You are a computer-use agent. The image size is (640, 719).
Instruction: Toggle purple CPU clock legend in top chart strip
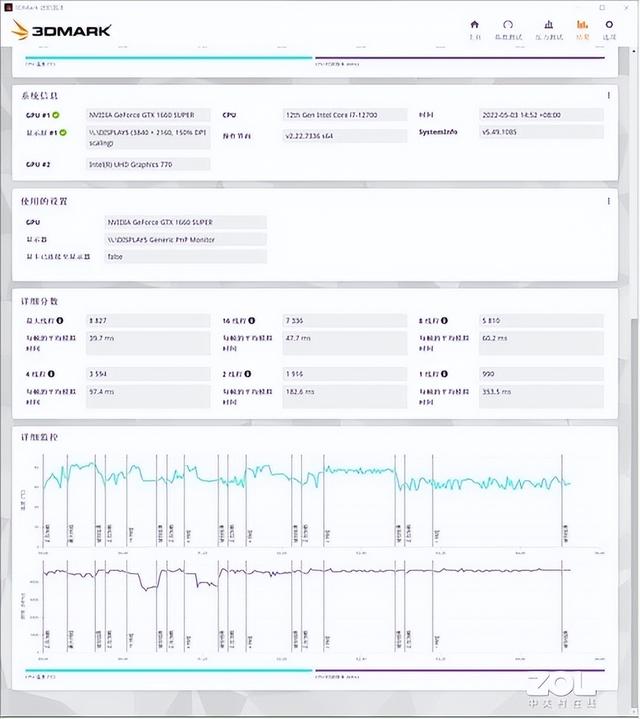[x=460, y=60]
